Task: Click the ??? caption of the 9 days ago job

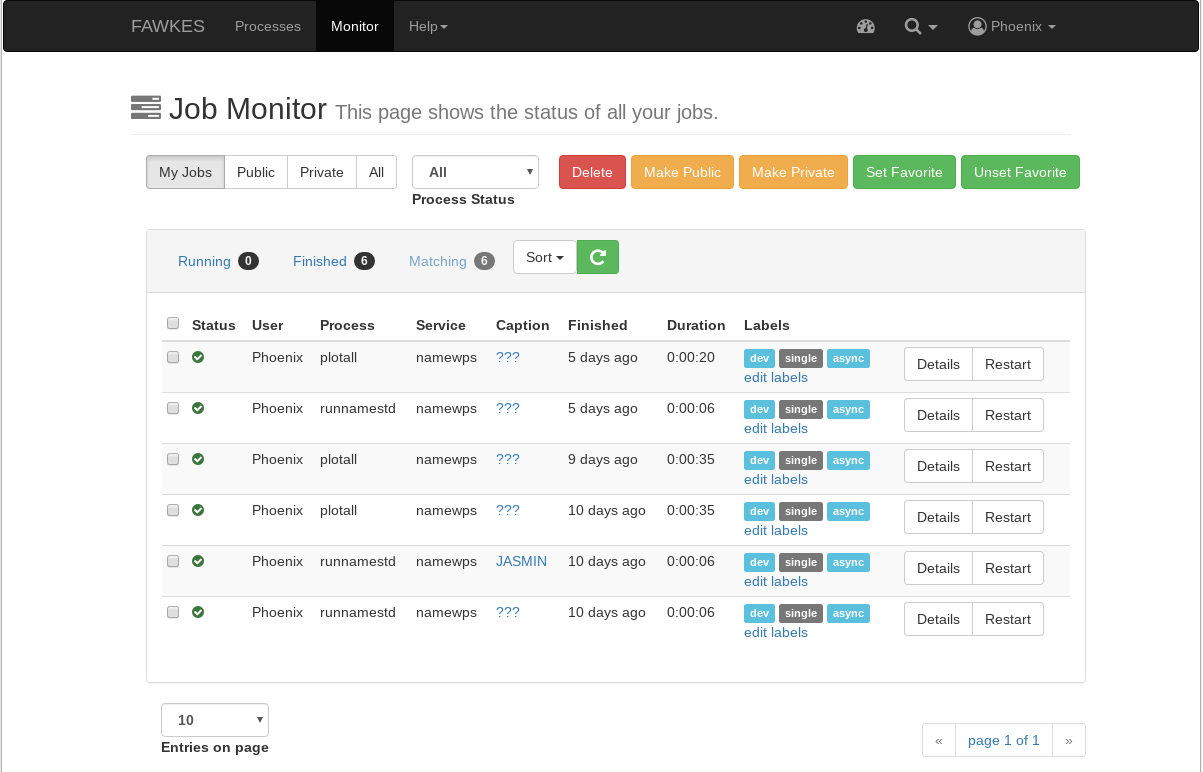Action: (x=508, y=459)
